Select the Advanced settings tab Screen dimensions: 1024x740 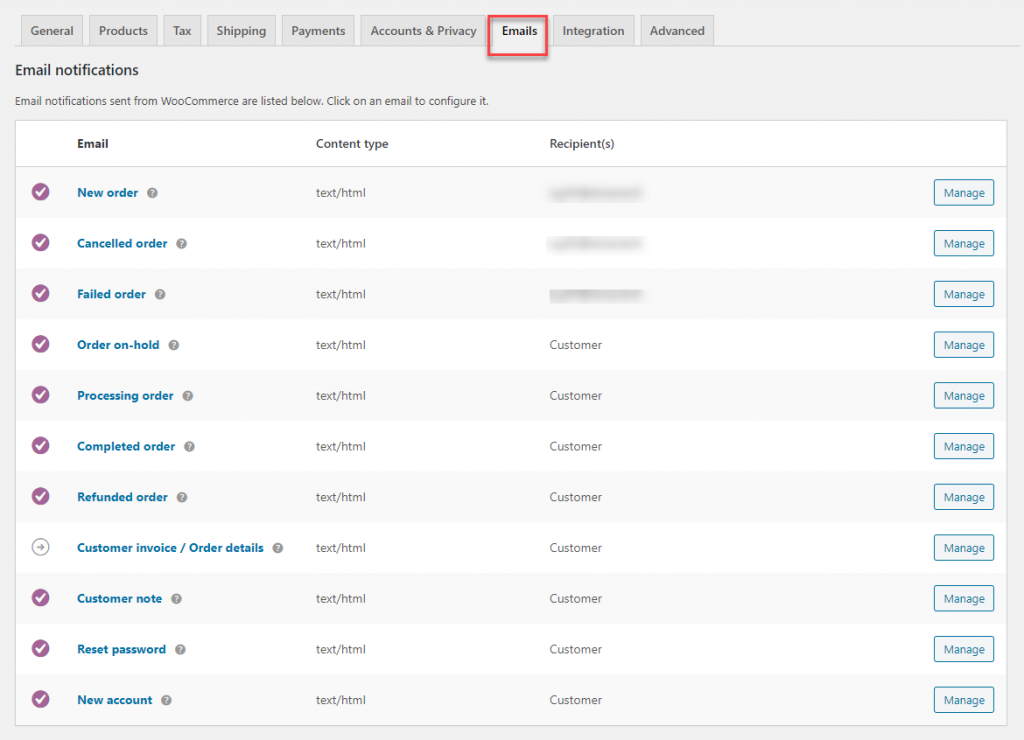(677, 31)
